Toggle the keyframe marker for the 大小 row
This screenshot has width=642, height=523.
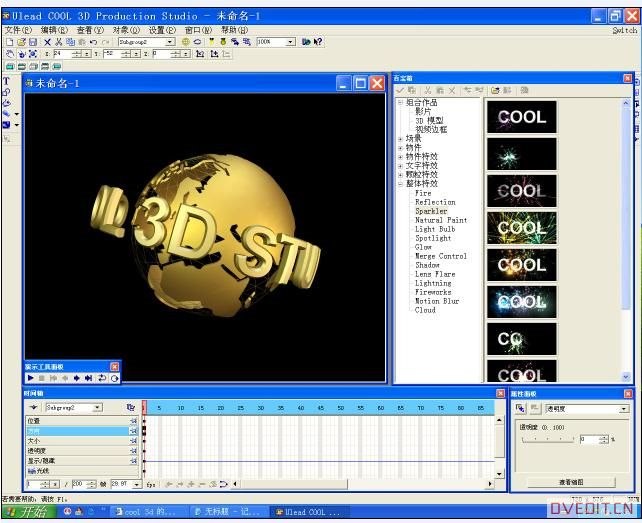pyautogui.click(x=133, y=441)
